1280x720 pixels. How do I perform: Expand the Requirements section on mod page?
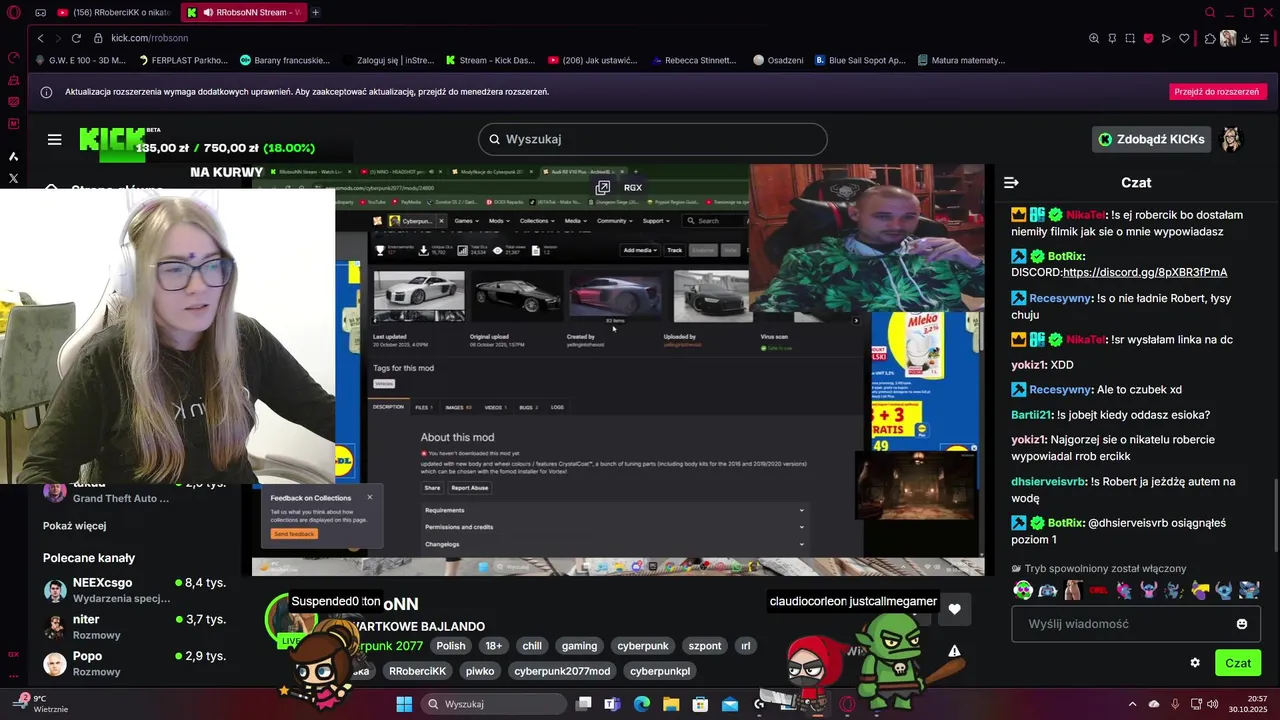pyautogui.click(x=614, y=510)
